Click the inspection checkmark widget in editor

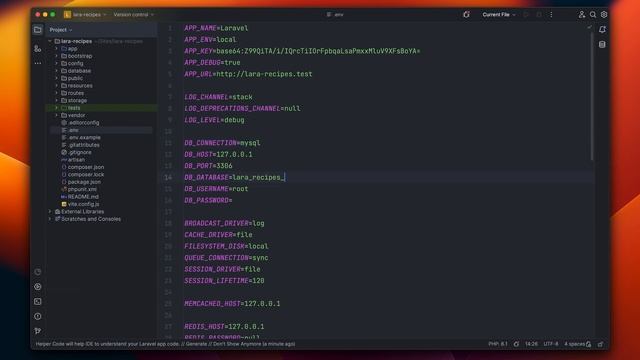pyautogui.click(x=589, y=27)
